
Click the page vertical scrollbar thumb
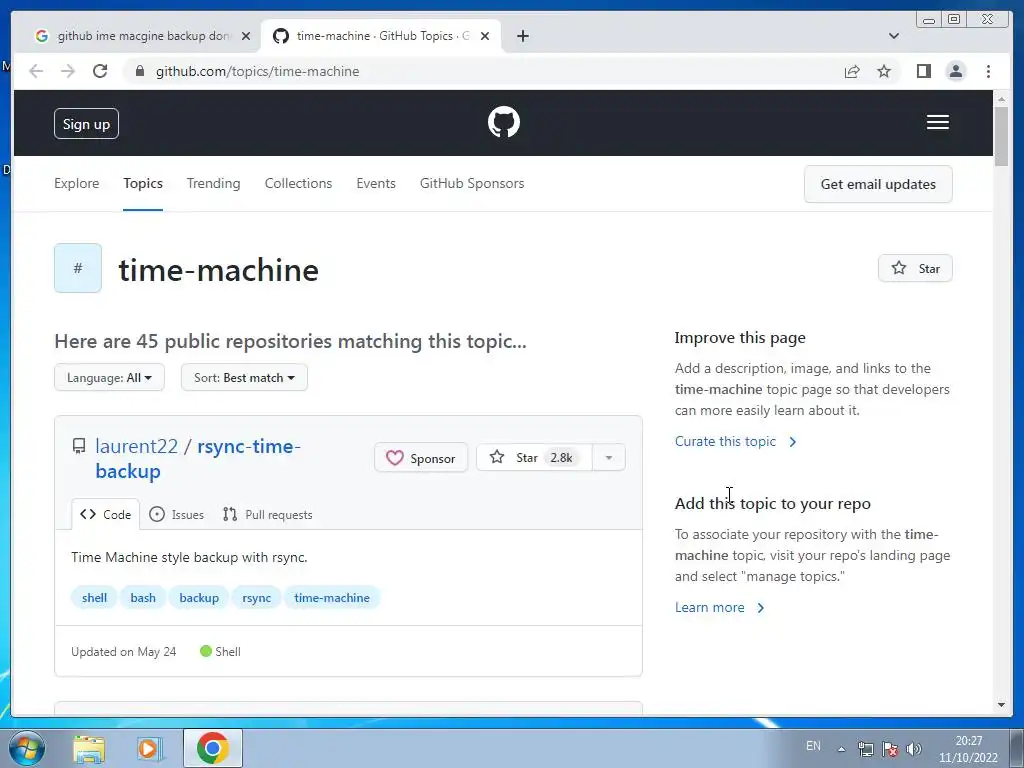1001,136
